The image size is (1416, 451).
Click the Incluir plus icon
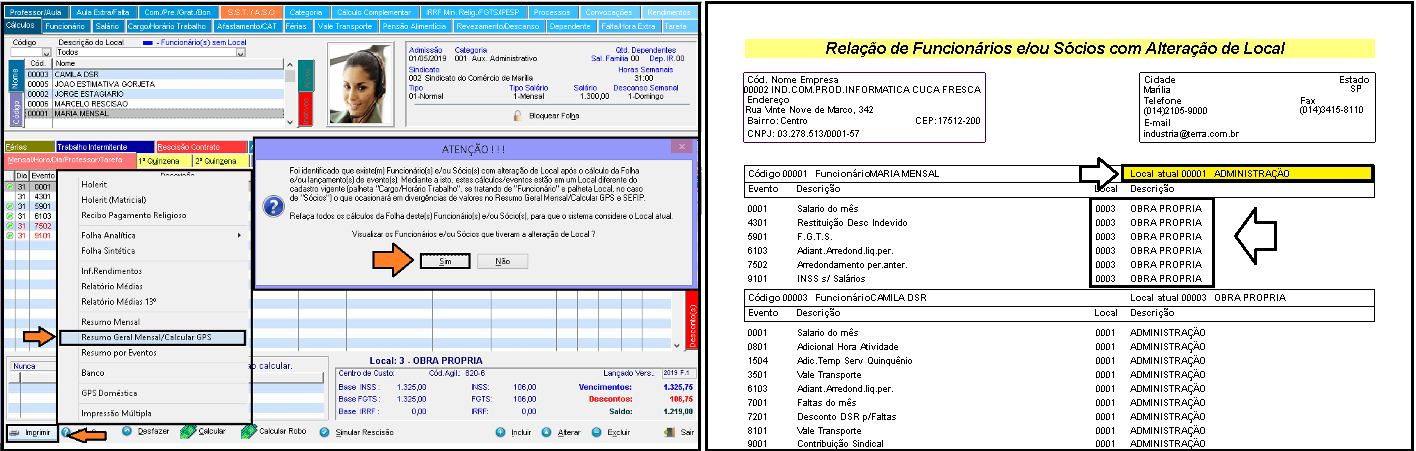pyautogui.click(x=501, y=432)
